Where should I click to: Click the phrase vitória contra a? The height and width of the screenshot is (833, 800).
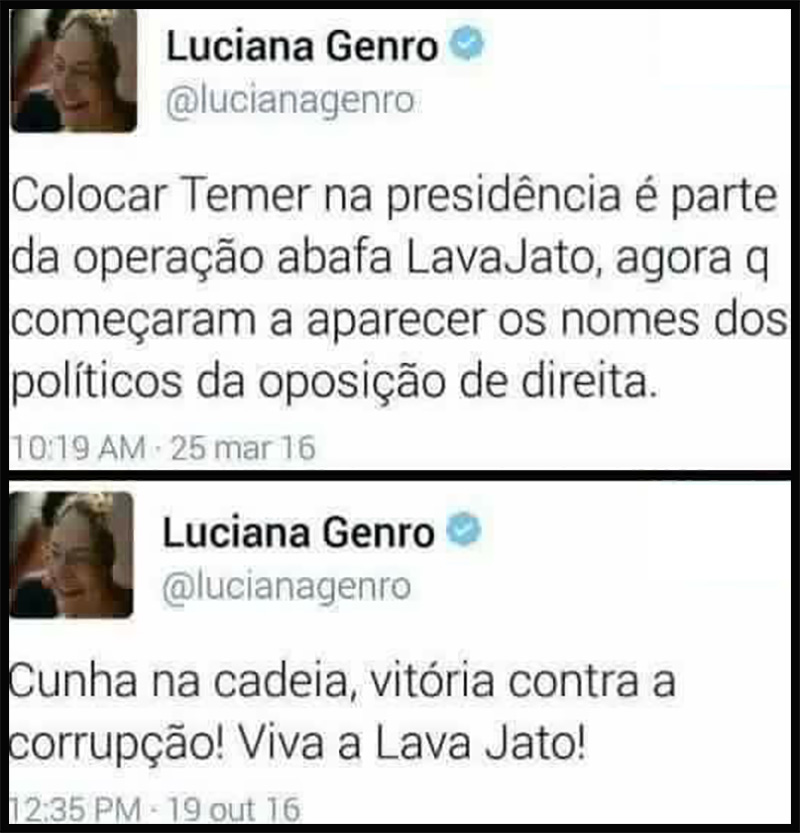pyautogui.click(x=523, y=681)
